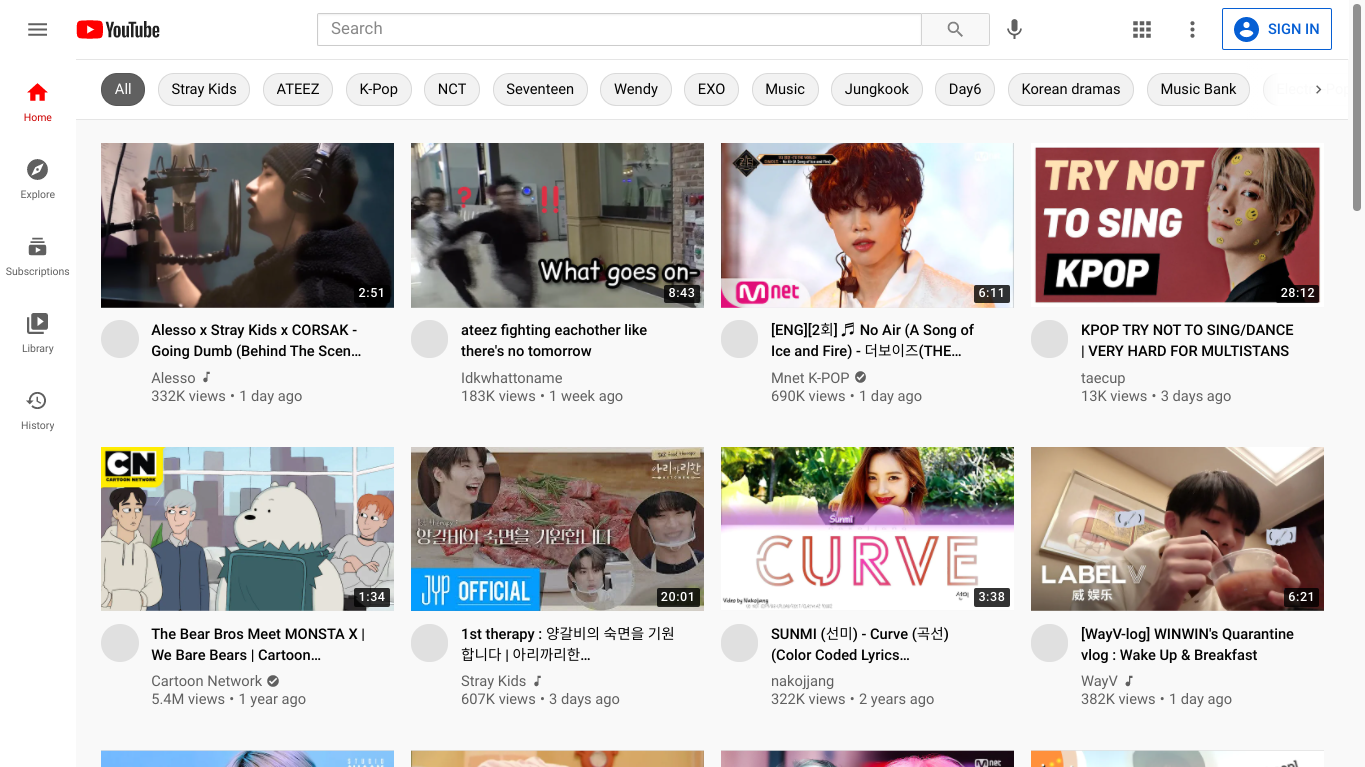This screenshot has width=1365, height=767.
Task: Filter by Stray Kids chip
Action: point(204,89)
